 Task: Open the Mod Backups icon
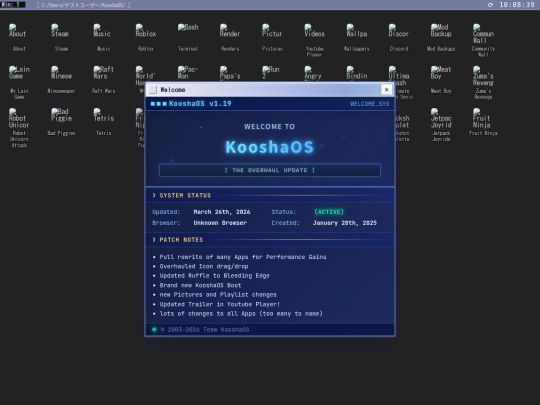pos(441,38)
